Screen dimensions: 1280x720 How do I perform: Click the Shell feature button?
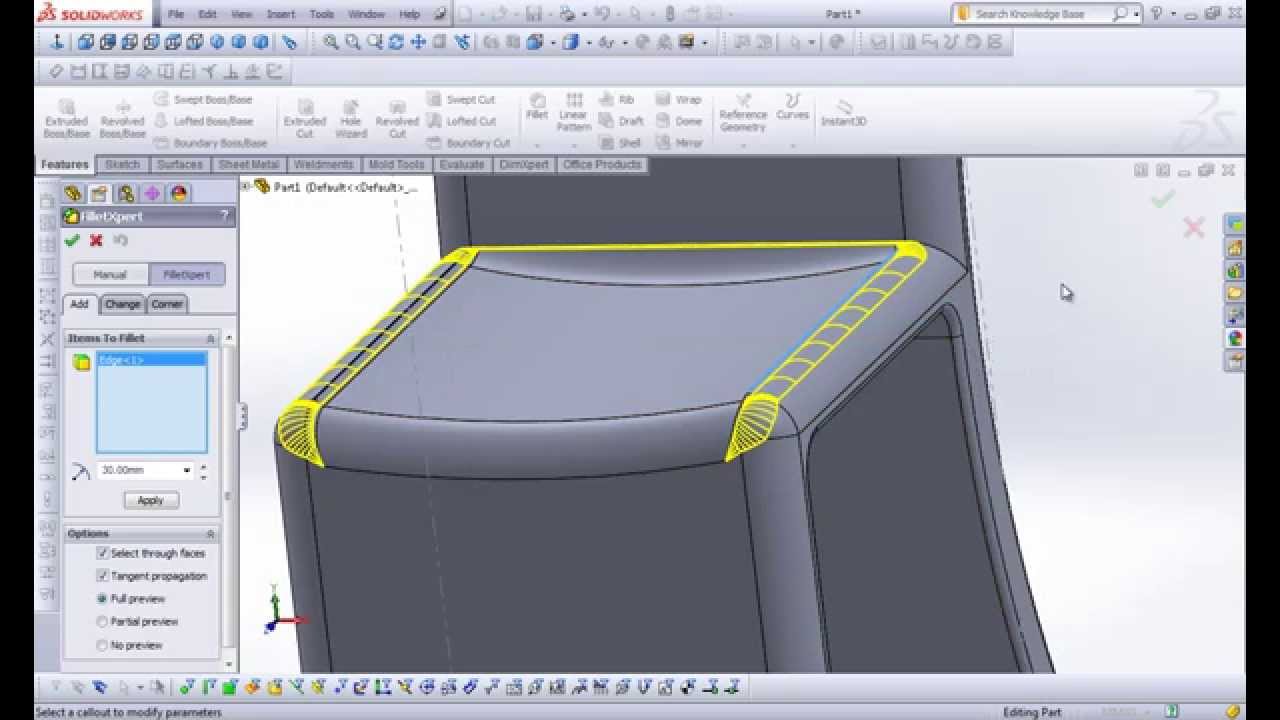point(620,143)
